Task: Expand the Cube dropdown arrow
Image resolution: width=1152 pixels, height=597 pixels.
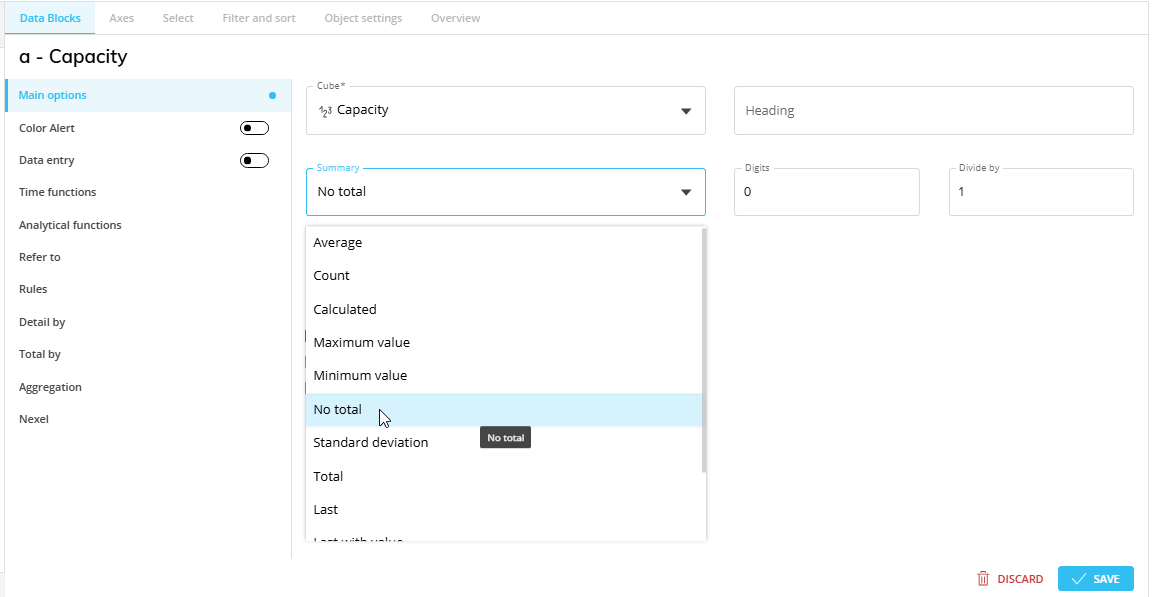Action: (686, 111)
